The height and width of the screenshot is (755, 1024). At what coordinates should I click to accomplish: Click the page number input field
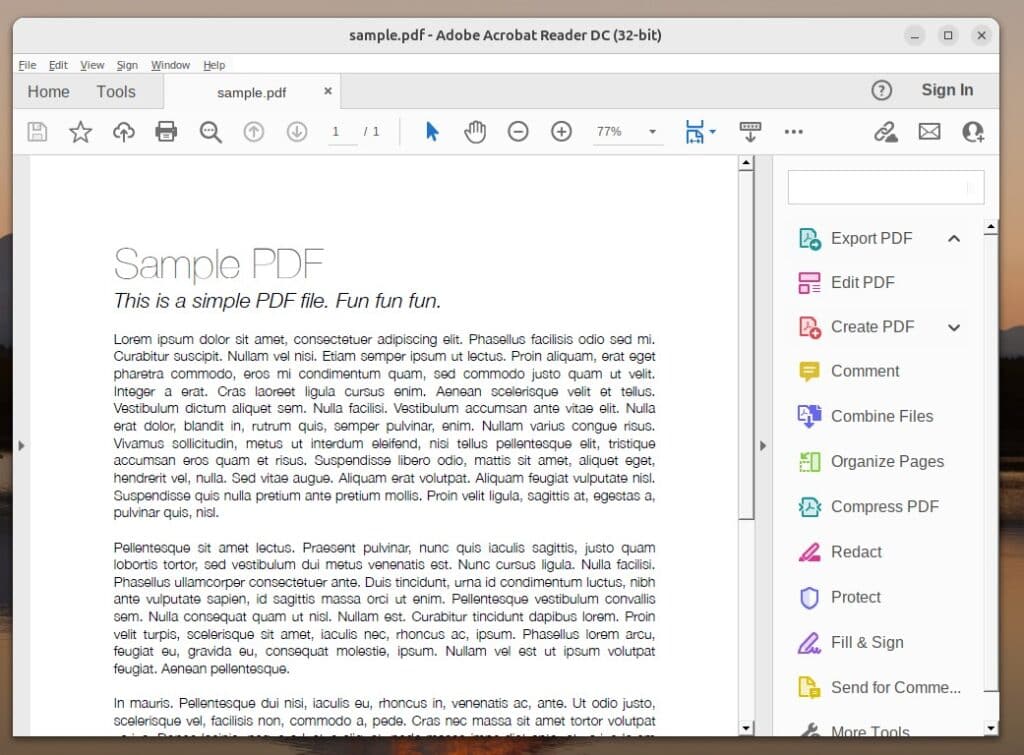click(x=342, y=131)
